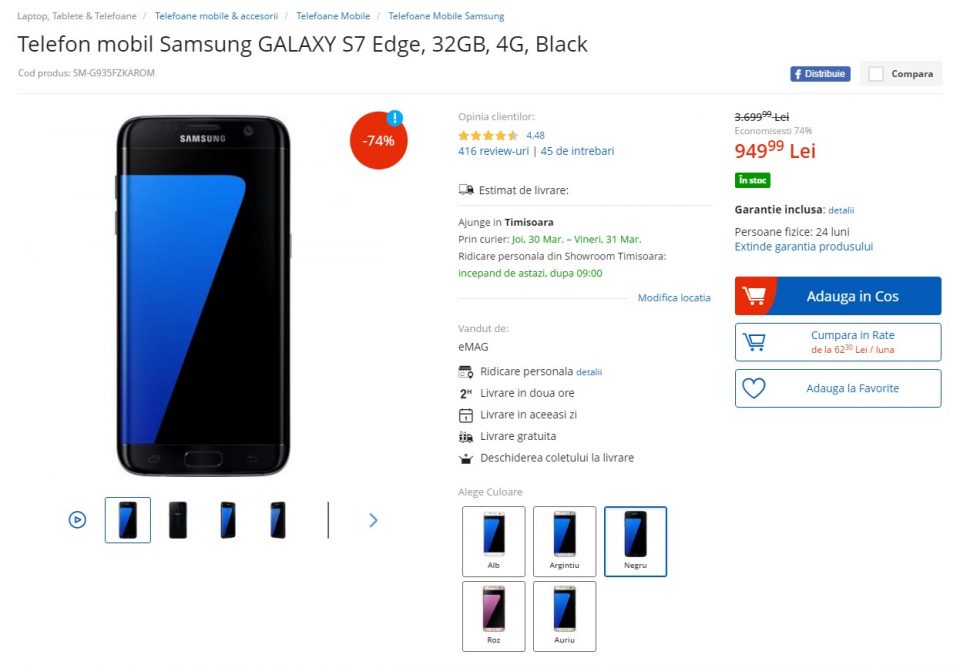This screenshot has height=665, width=960.
Task: Choose the Roz color variant
Action: click(493, 616)
